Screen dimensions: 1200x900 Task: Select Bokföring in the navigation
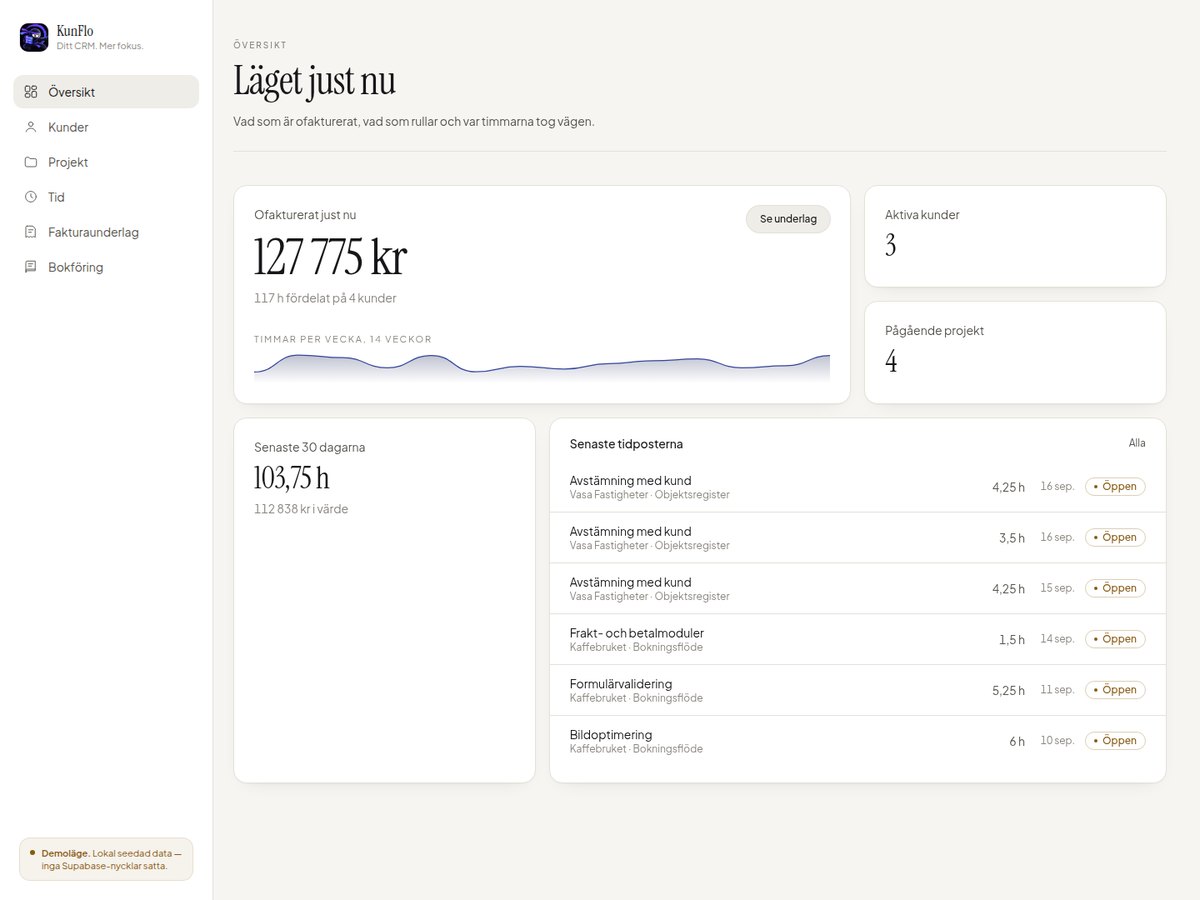(x=106, y=267)
